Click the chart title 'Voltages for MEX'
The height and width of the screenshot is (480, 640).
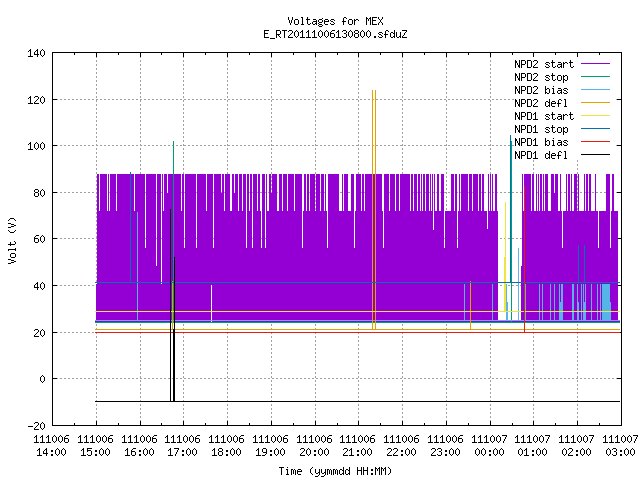tap(335, 21)
